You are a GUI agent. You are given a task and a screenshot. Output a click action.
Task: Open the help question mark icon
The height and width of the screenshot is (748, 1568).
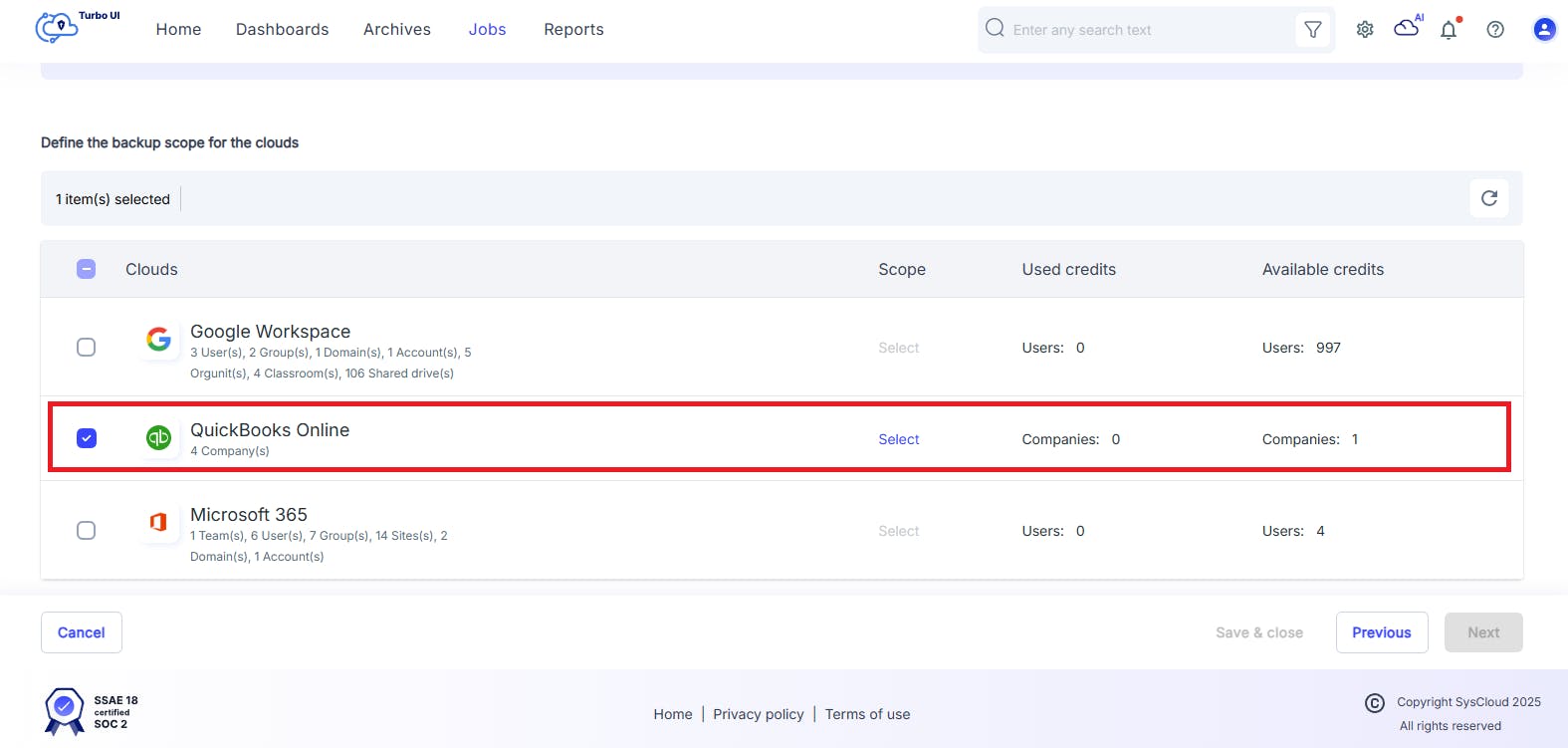tap(1495, 30)
